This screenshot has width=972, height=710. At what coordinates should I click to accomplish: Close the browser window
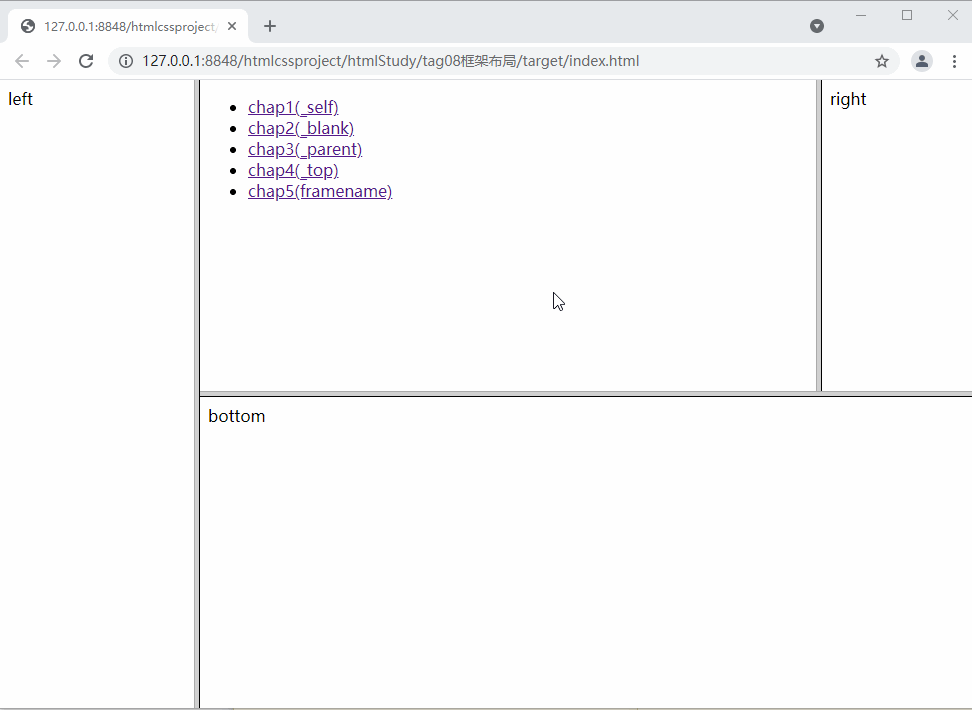pos(953,16)
